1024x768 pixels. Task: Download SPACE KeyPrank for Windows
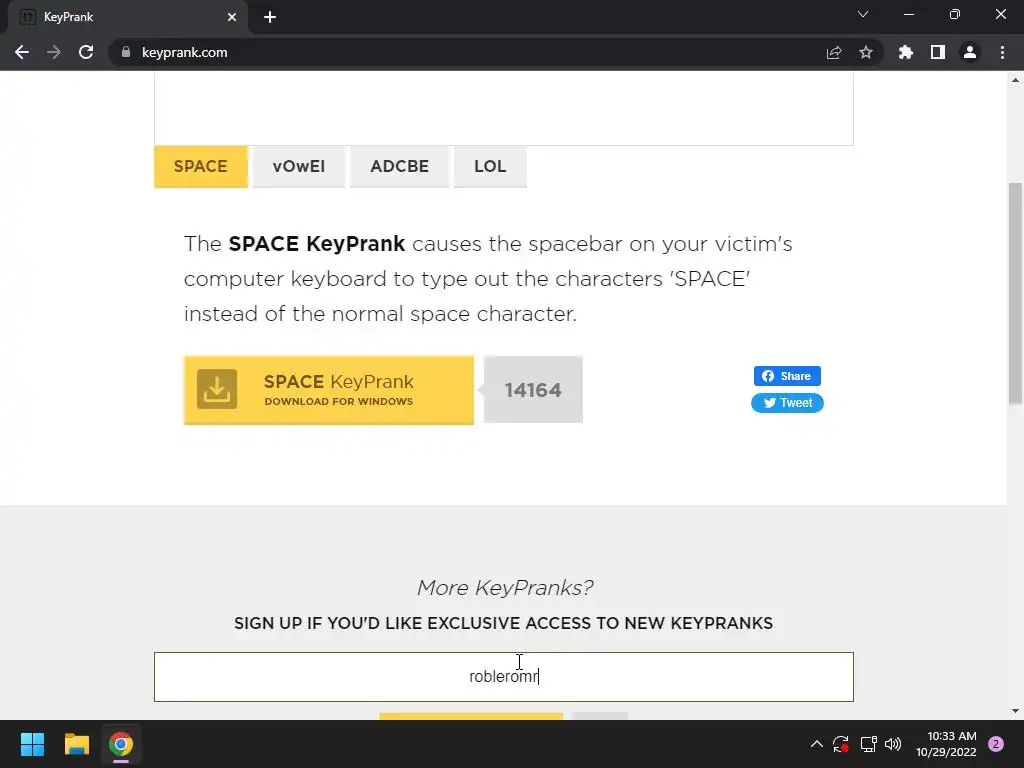pos(328,390)
